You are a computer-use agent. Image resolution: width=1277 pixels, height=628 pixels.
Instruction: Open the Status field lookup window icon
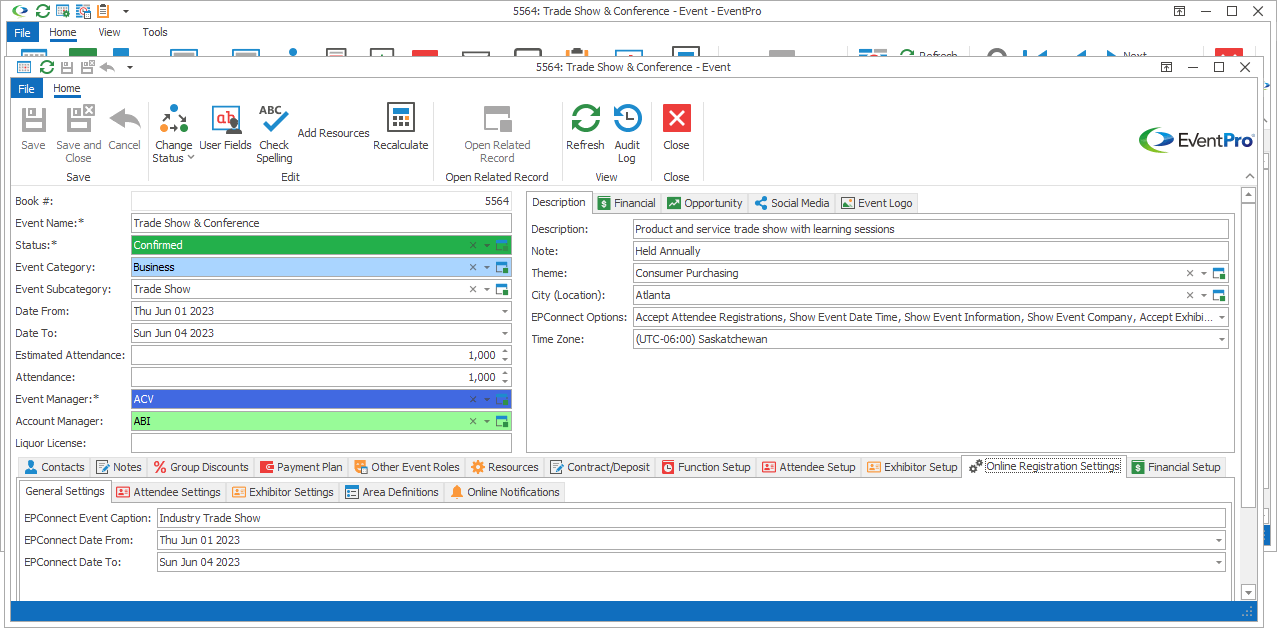502,245
